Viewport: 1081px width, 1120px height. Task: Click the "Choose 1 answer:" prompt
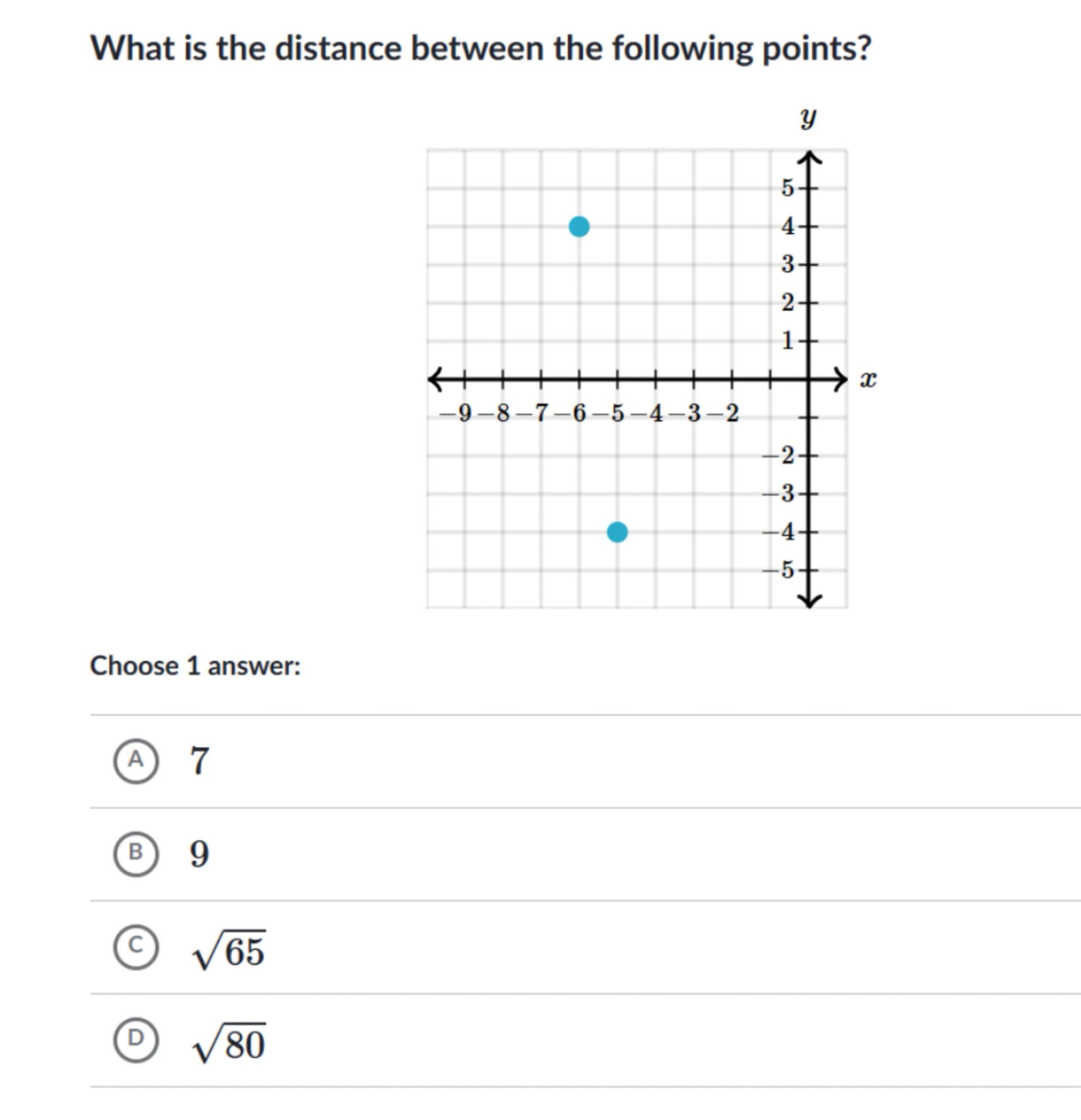tap(195, 666)
